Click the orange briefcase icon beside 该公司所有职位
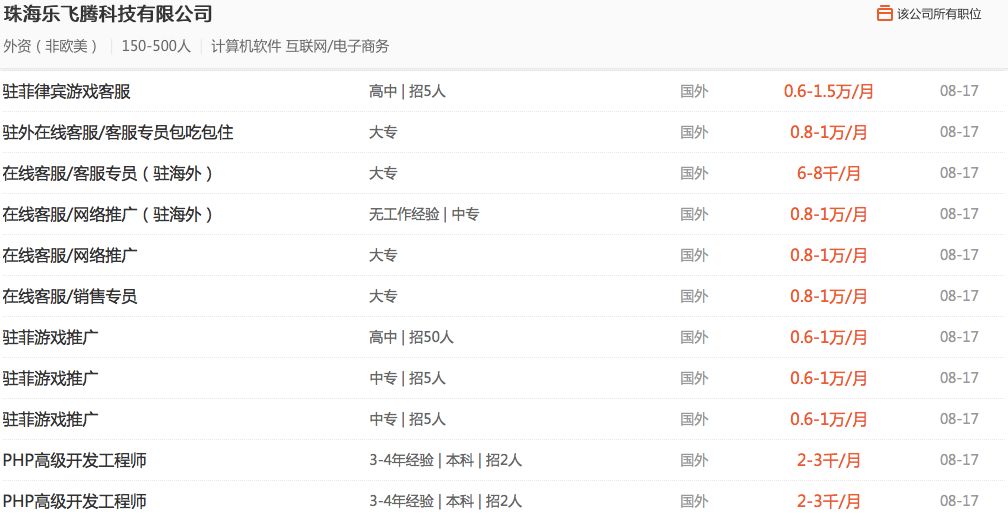This screenshot has height=521, width=1008. (885, 13)
